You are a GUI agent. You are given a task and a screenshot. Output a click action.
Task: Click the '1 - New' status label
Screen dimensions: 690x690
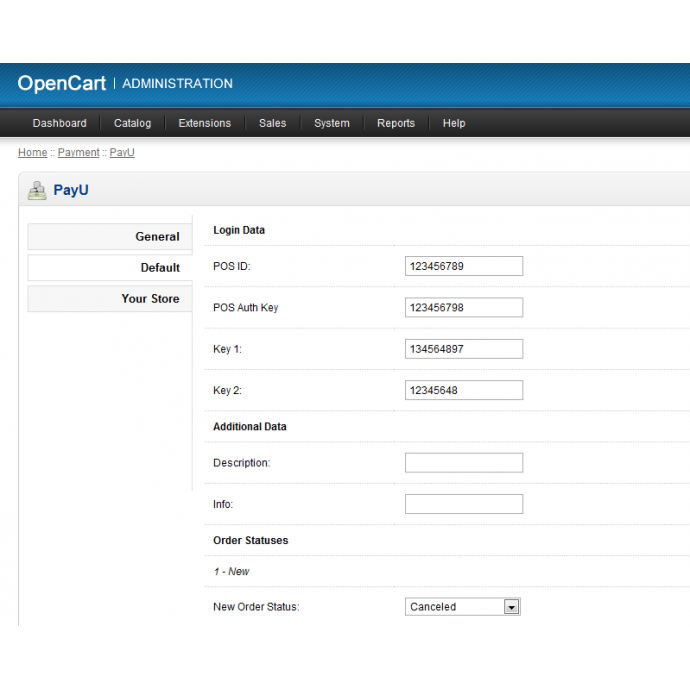click(x=231, y=572)
